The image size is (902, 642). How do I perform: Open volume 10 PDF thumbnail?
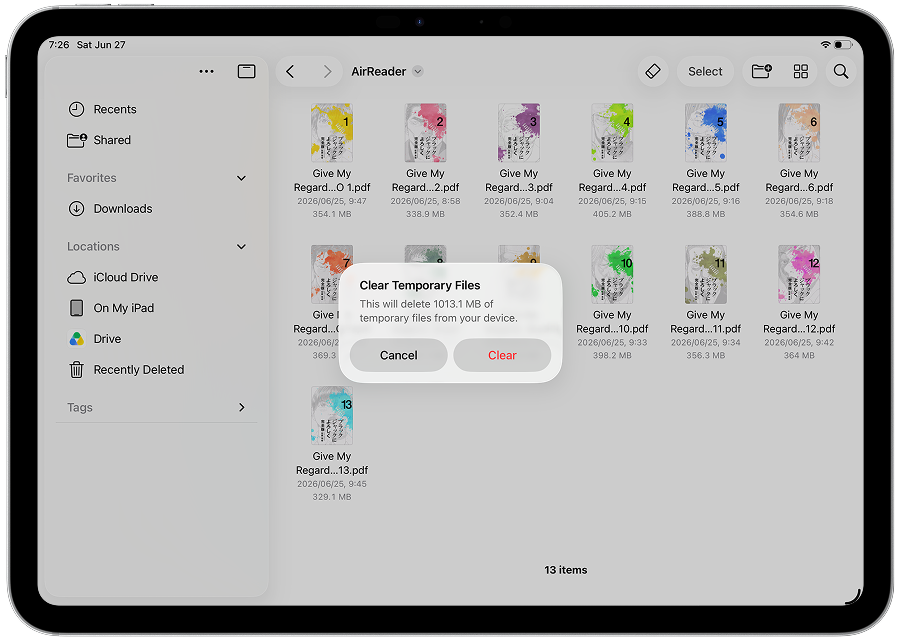(612, 274)
